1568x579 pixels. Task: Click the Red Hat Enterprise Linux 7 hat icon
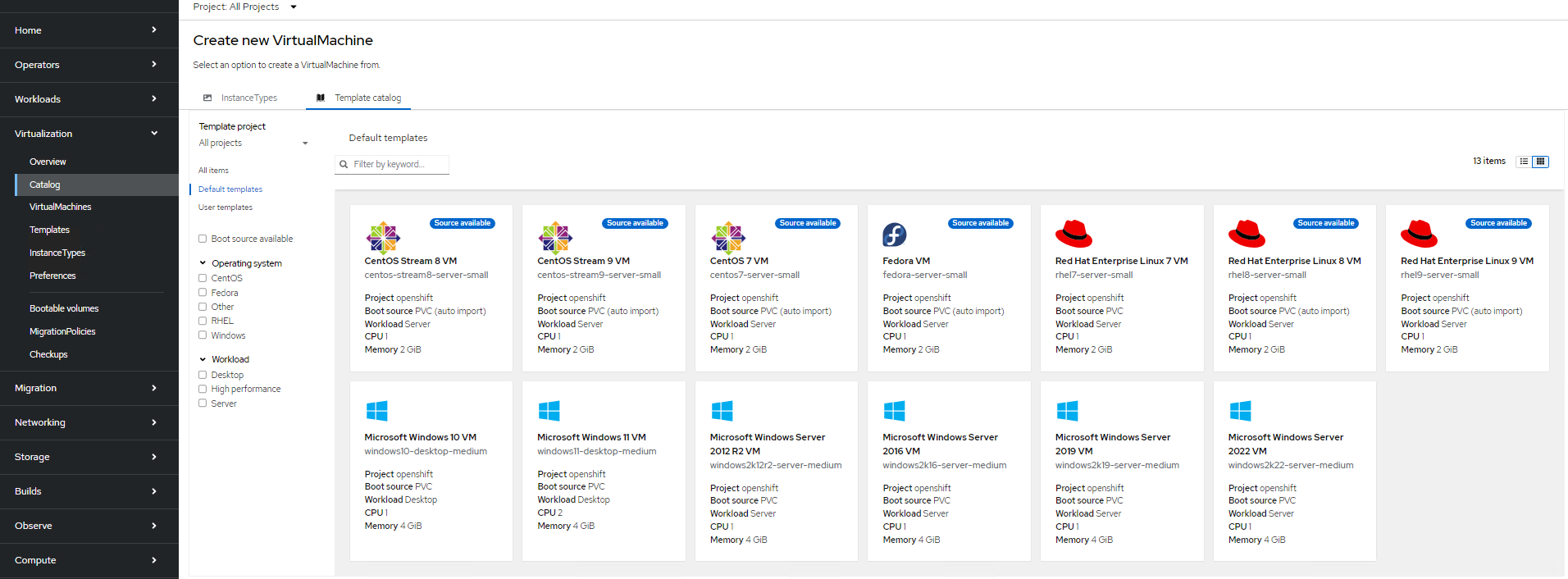coord(1073,234)
